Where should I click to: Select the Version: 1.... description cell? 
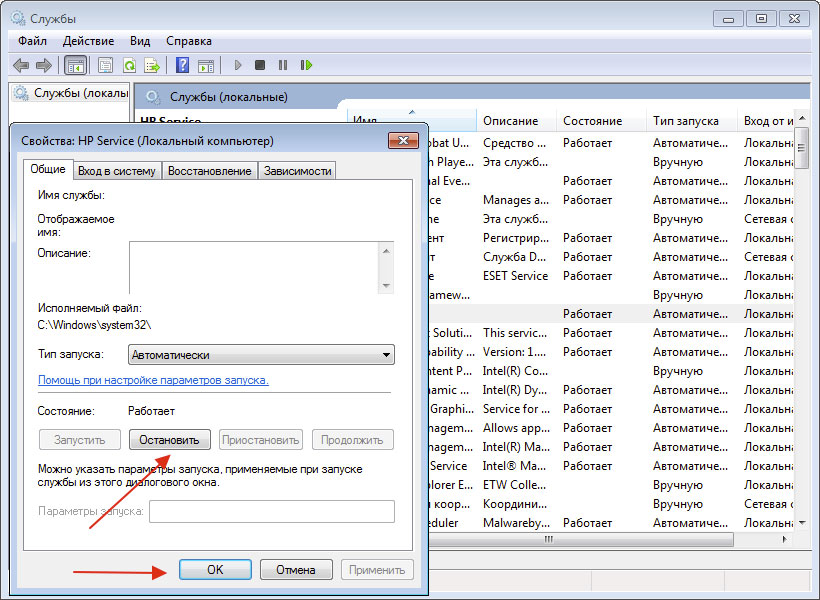click(515, 352)
